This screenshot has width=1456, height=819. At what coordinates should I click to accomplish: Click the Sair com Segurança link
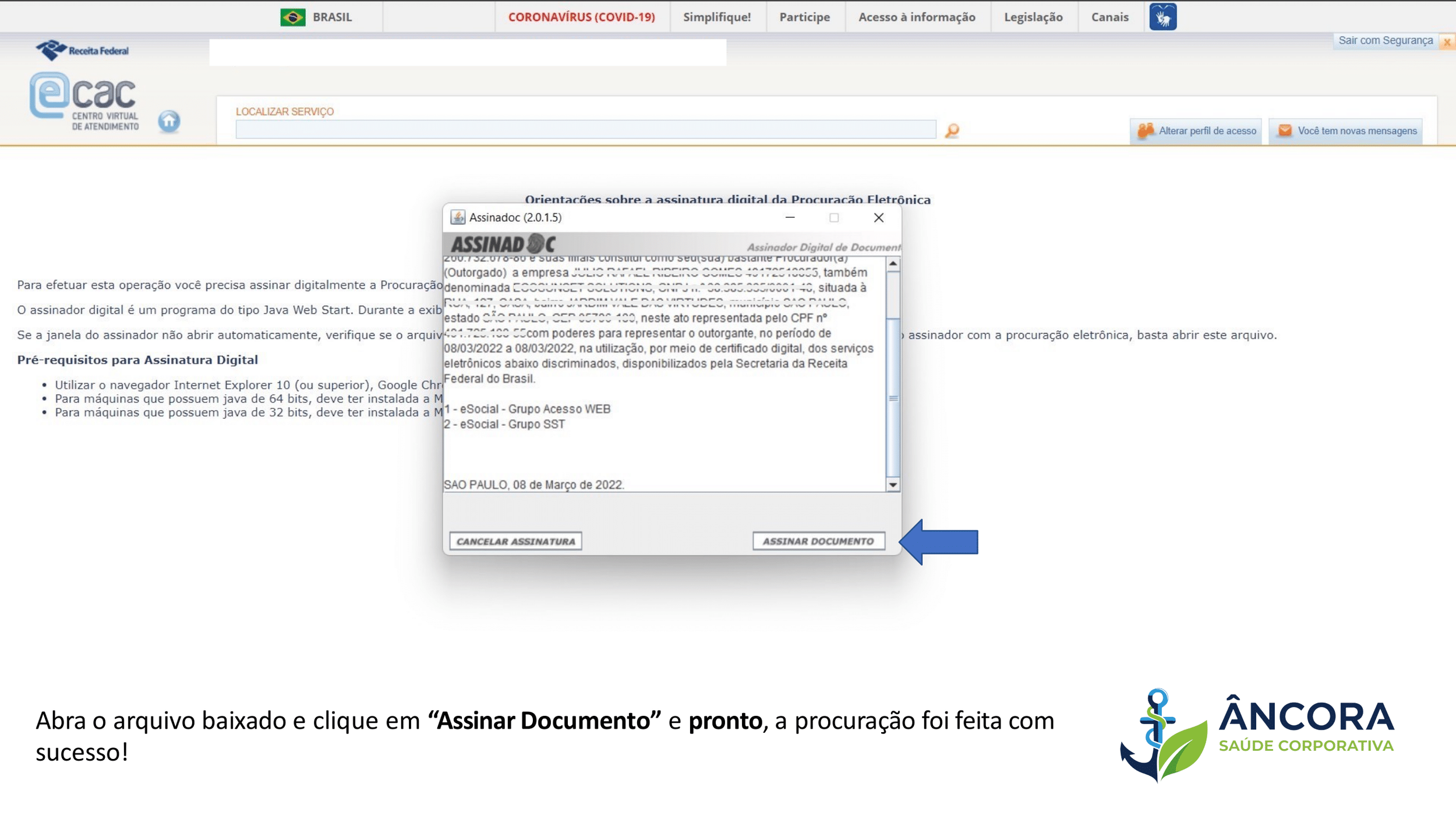[1385, 40]
